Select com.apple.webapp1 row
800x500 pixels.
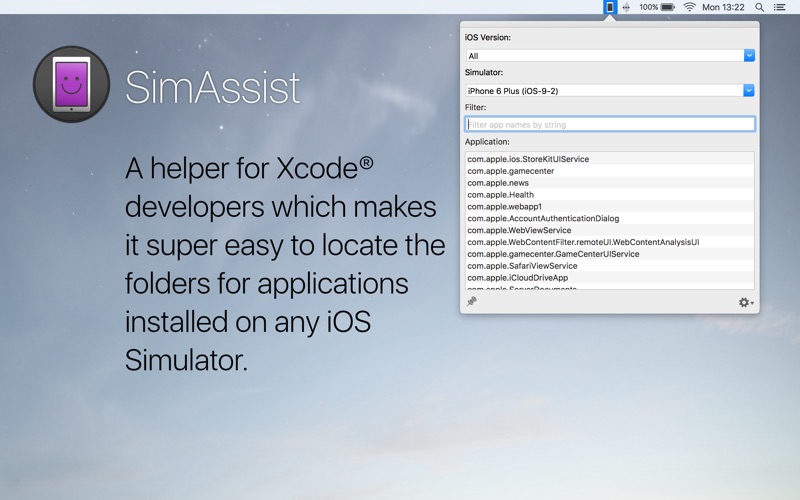click(x=610, y=207)
